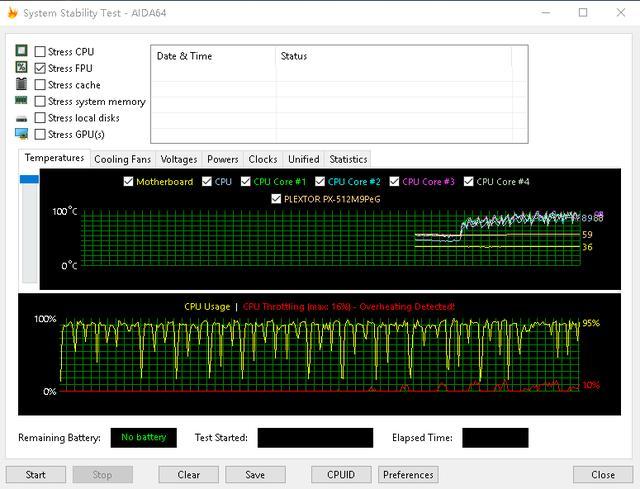The height and width of the screenshot is (489, 640).
Task: Click the RAM stick icon beside Stress system memory
Action: coord(21,100)
